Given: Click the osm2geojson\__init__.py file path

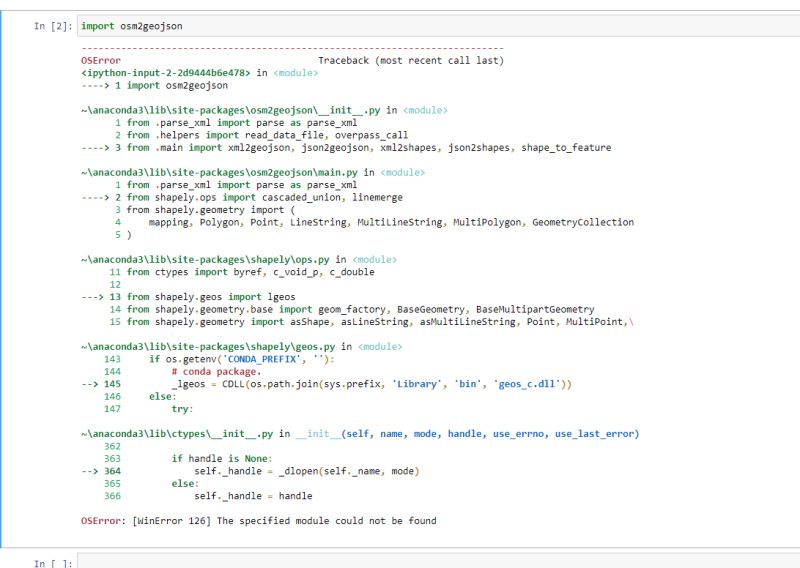Looking at the screenshot, I should click(x=231, y=110).
